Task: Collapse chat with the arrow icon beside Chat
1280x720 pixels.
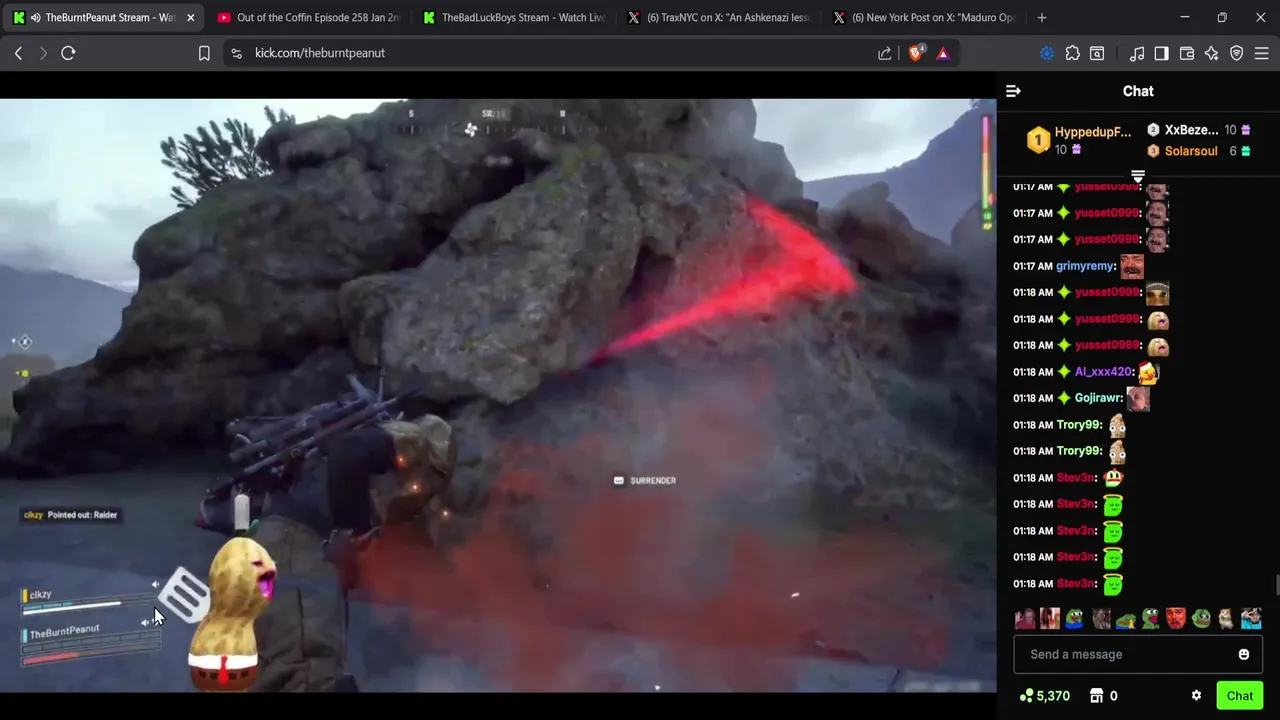Action: [1013, 91]
